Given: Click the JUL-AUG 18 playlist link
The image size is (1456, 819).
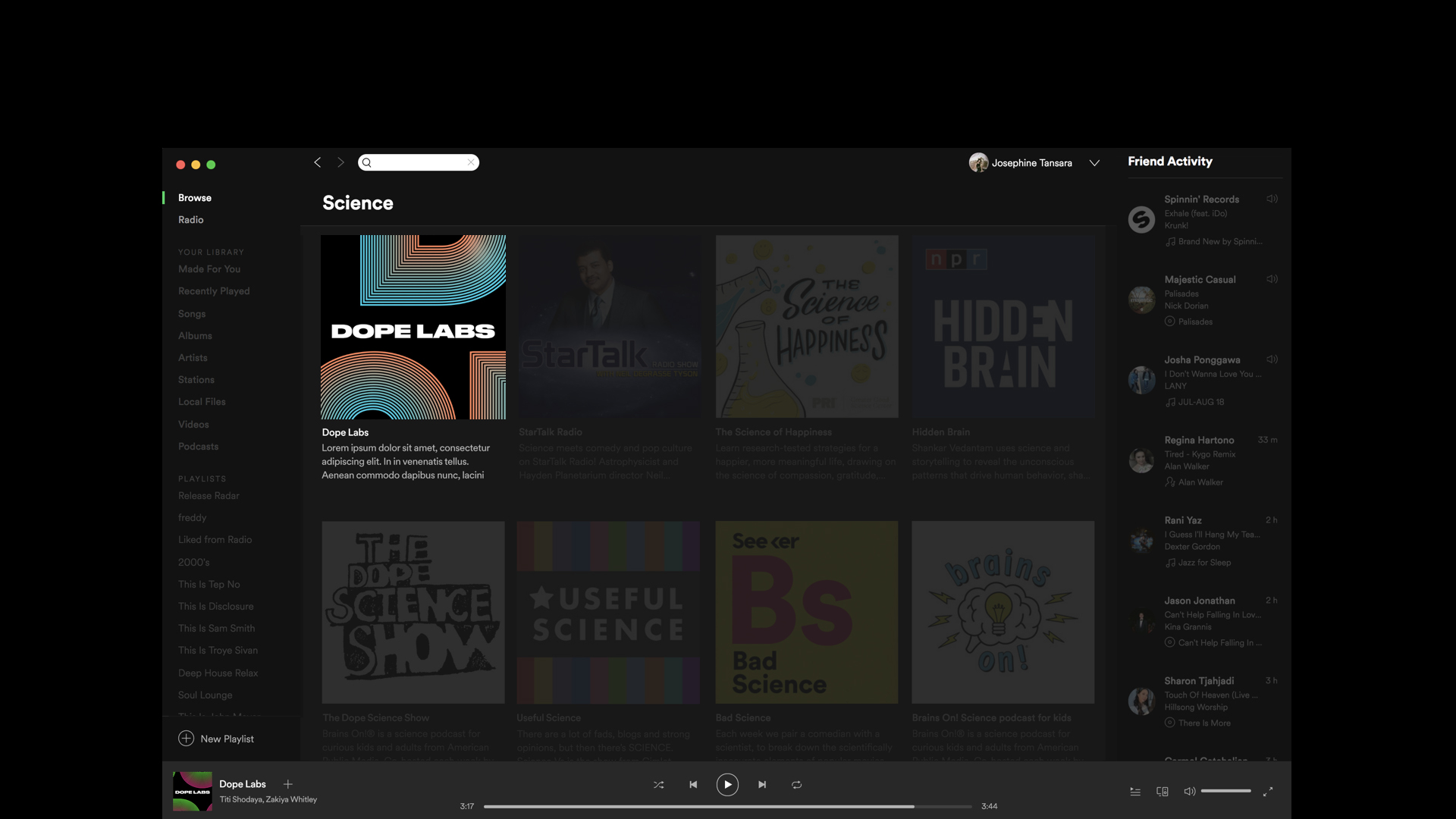Looking at the screenshot, I should (1195, 402).
